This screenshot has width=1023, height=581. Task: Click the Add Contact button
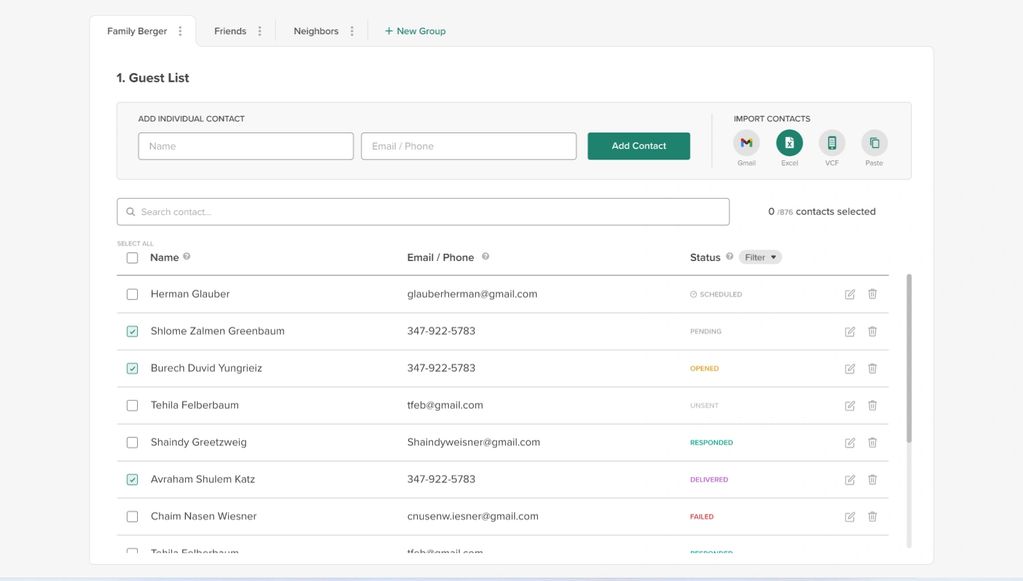pos(639,146)
